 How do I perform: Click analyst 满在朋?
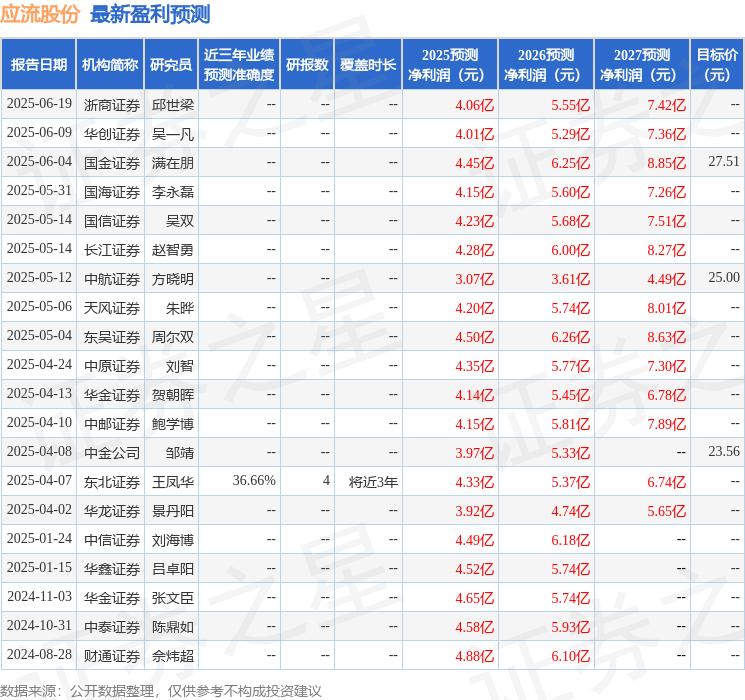pyautogui.click(x=173, y=163)
